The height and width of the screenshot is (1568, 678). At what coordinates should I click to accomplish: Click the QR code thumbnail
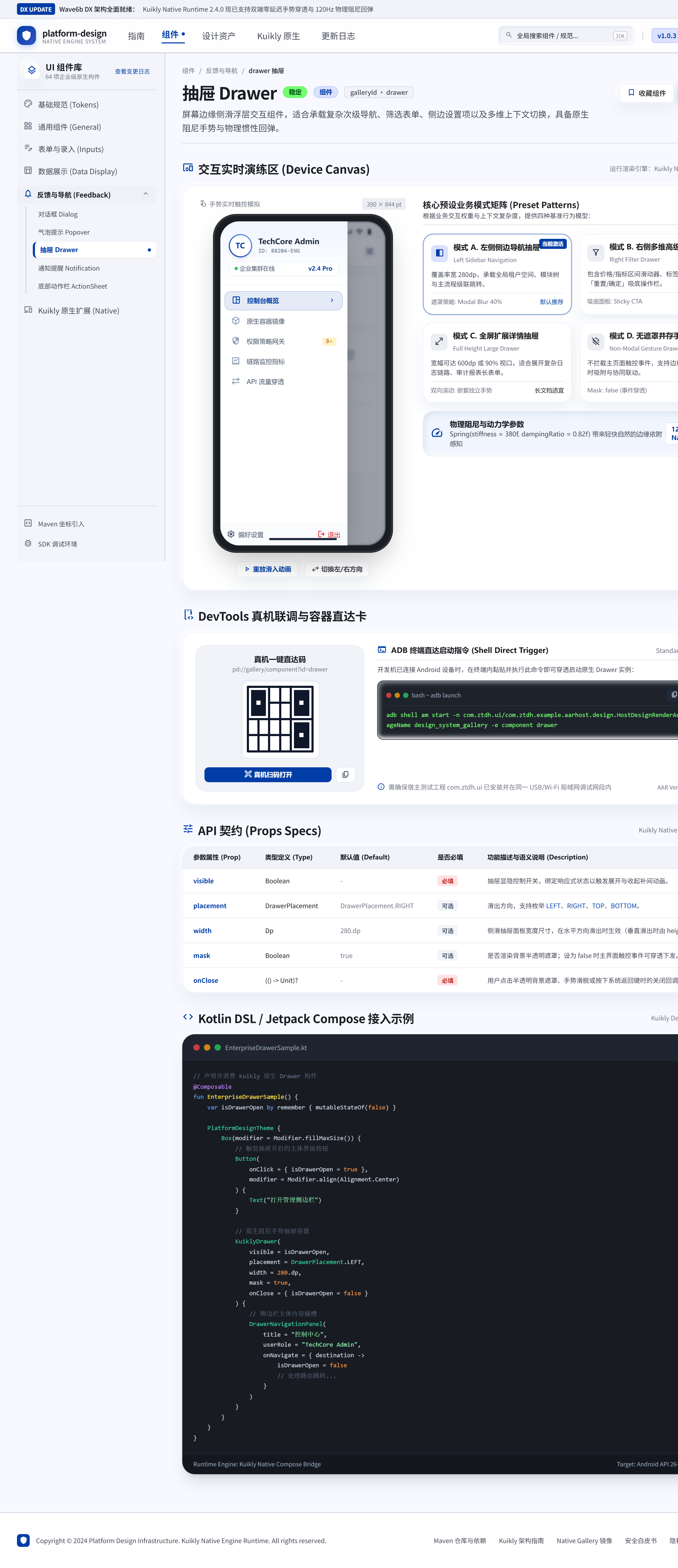[x=280, y=719]
